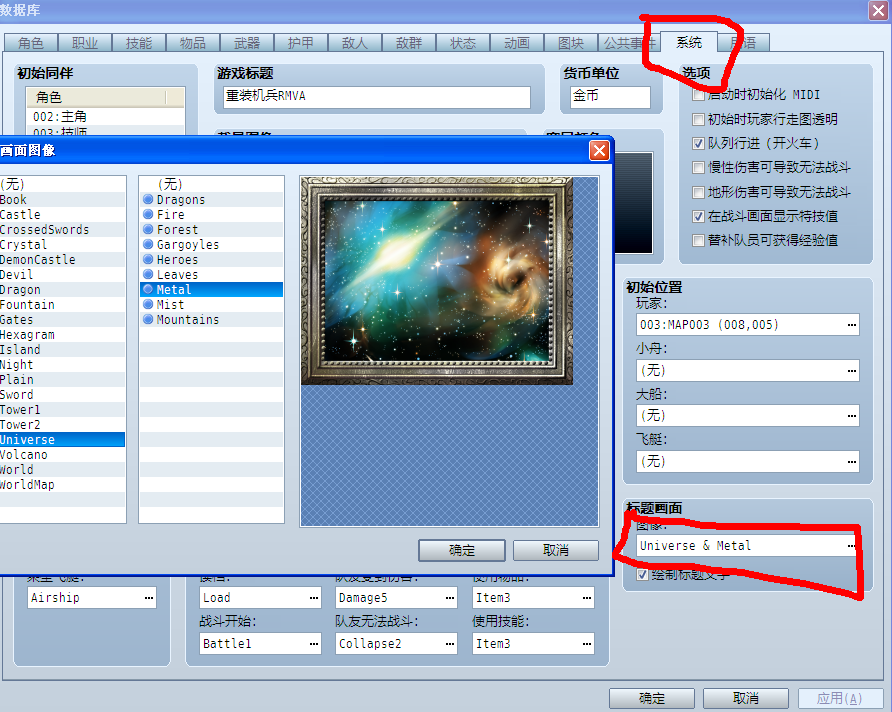892x712 pixels.
Task: Click the 货币单位 field 金币
Action: [610, 97]
